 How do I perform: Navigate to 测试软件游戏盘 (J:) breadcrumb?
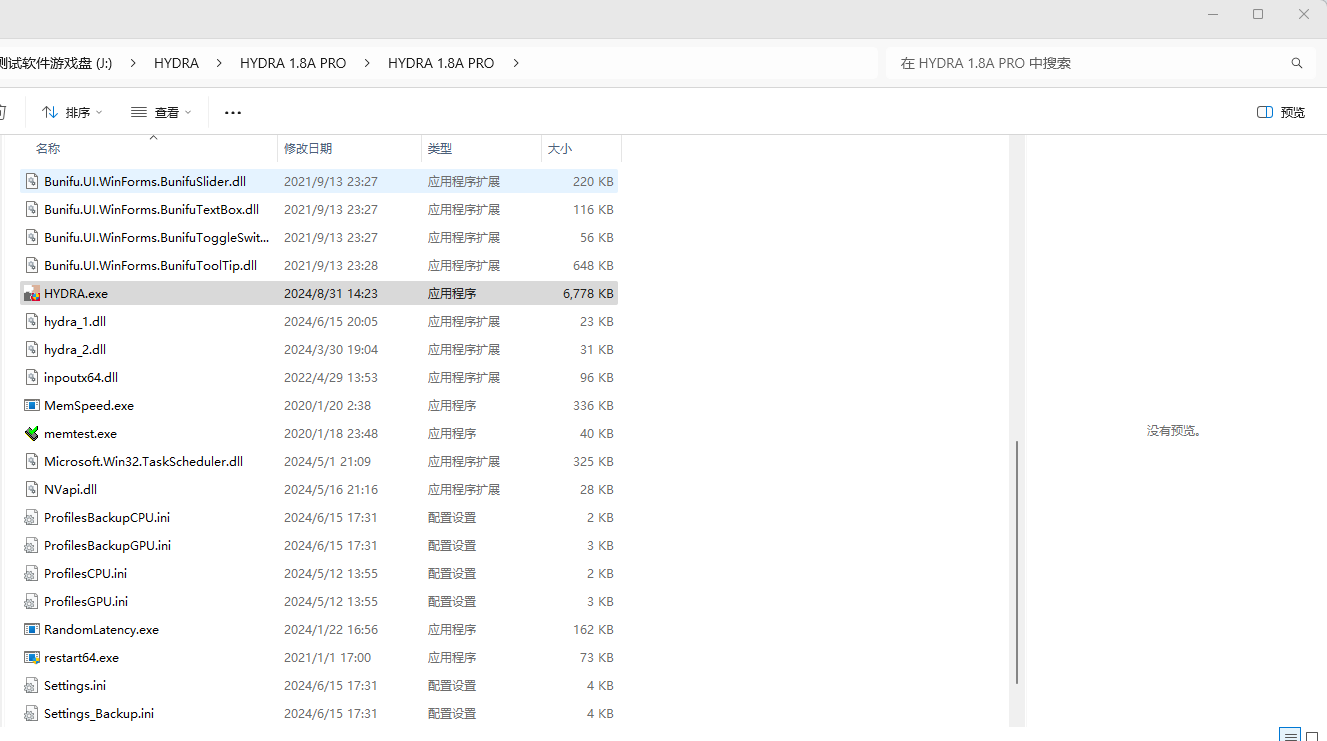56,63
